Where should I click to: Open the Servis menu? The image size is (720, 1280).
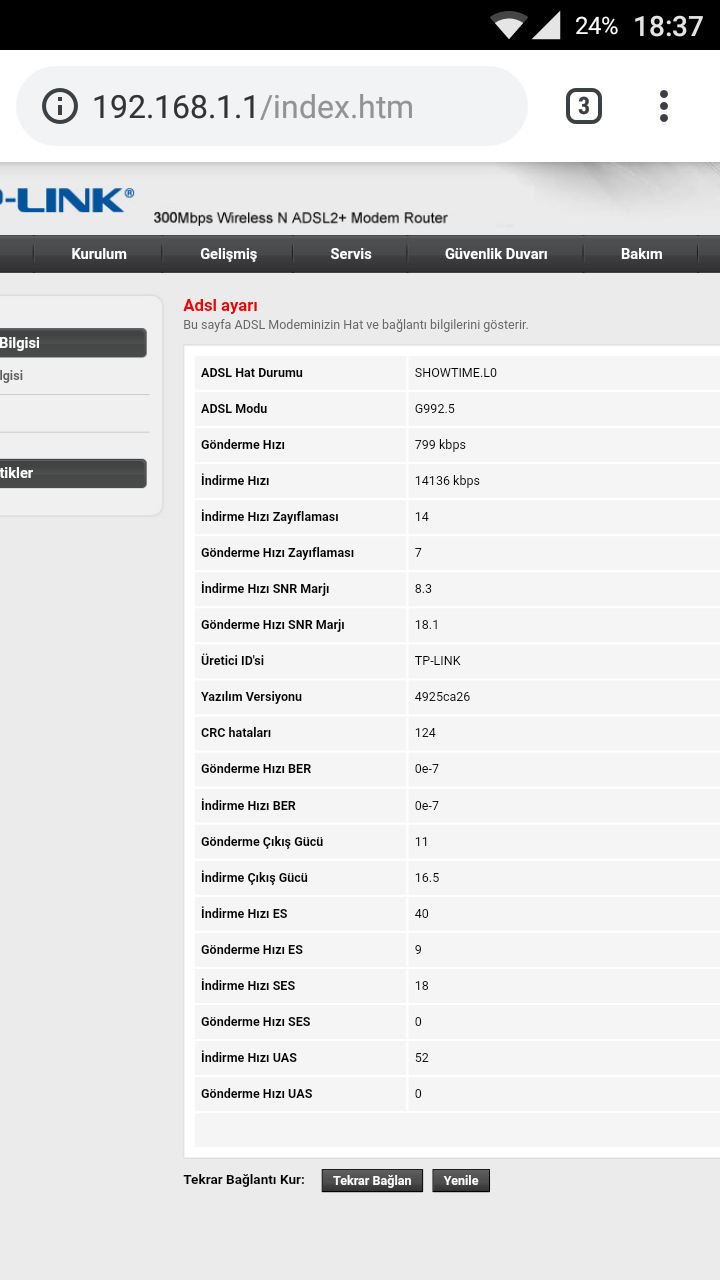(351, 254)
